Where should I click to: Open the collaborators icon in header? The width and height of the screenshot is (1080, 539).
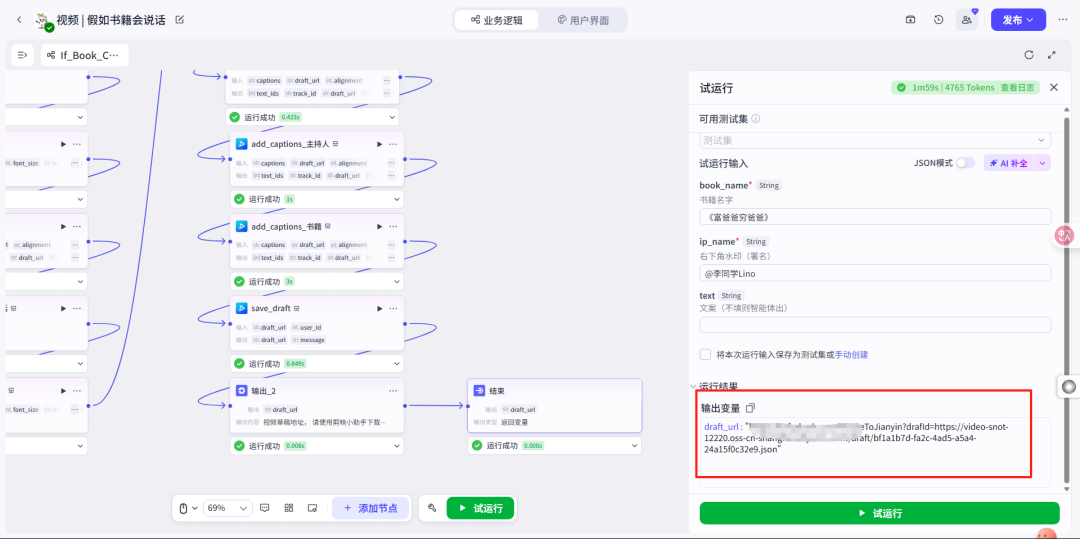tap(966, 20)
